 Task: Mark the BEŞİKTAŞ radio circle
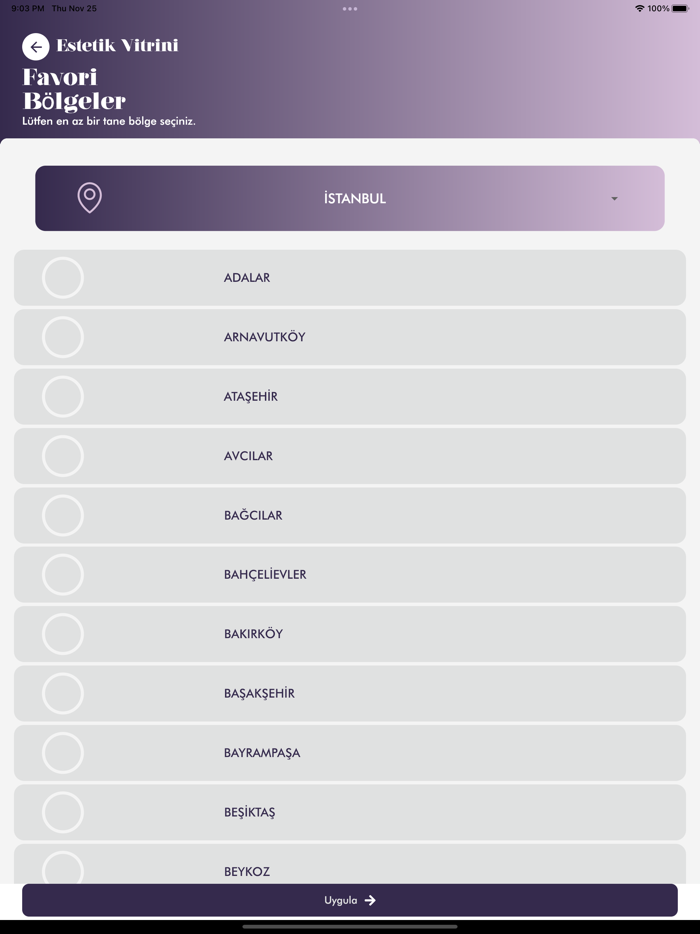(x=63, y=812)
